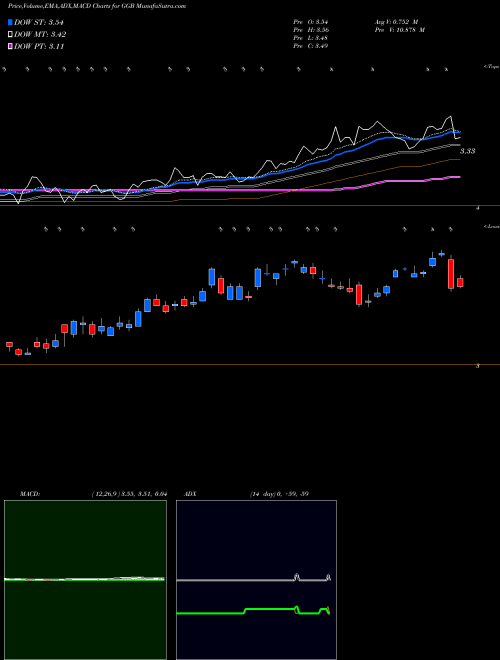
Task: Click the blue DOW ST legend swatch
Action: click(x=10, y=22)
